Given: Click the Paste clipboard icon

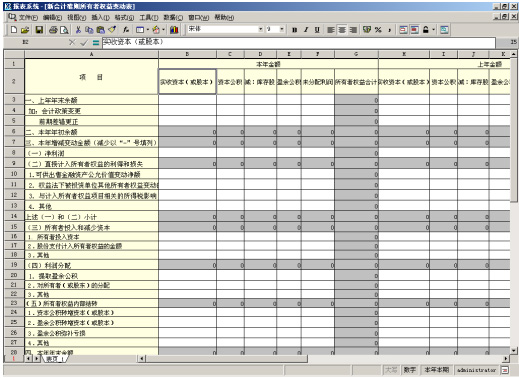Looking at the screenshot, I should (x=100, y=30).
